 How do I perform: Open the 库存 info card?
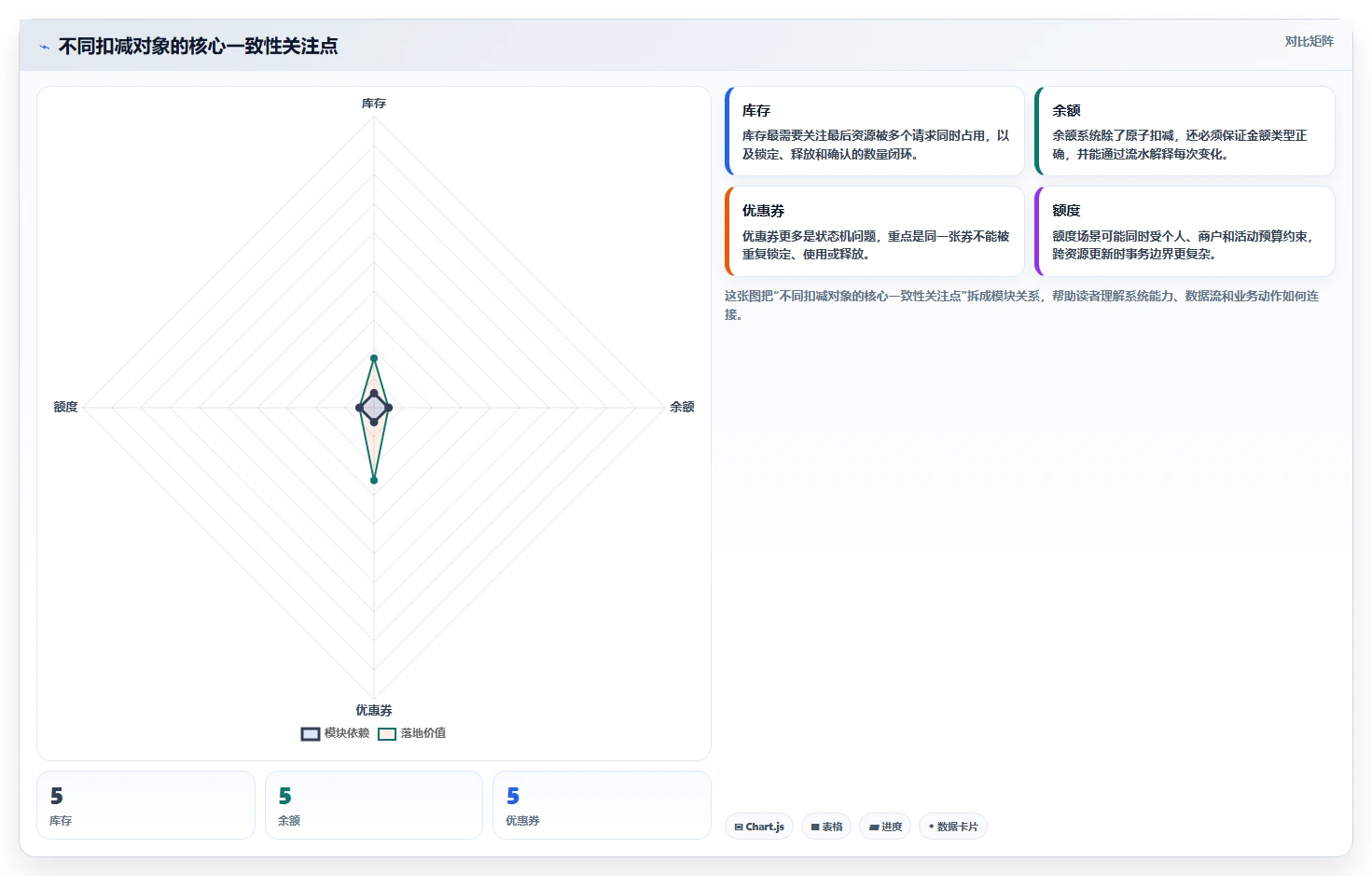pyautogui.click(x=874, y=131)
